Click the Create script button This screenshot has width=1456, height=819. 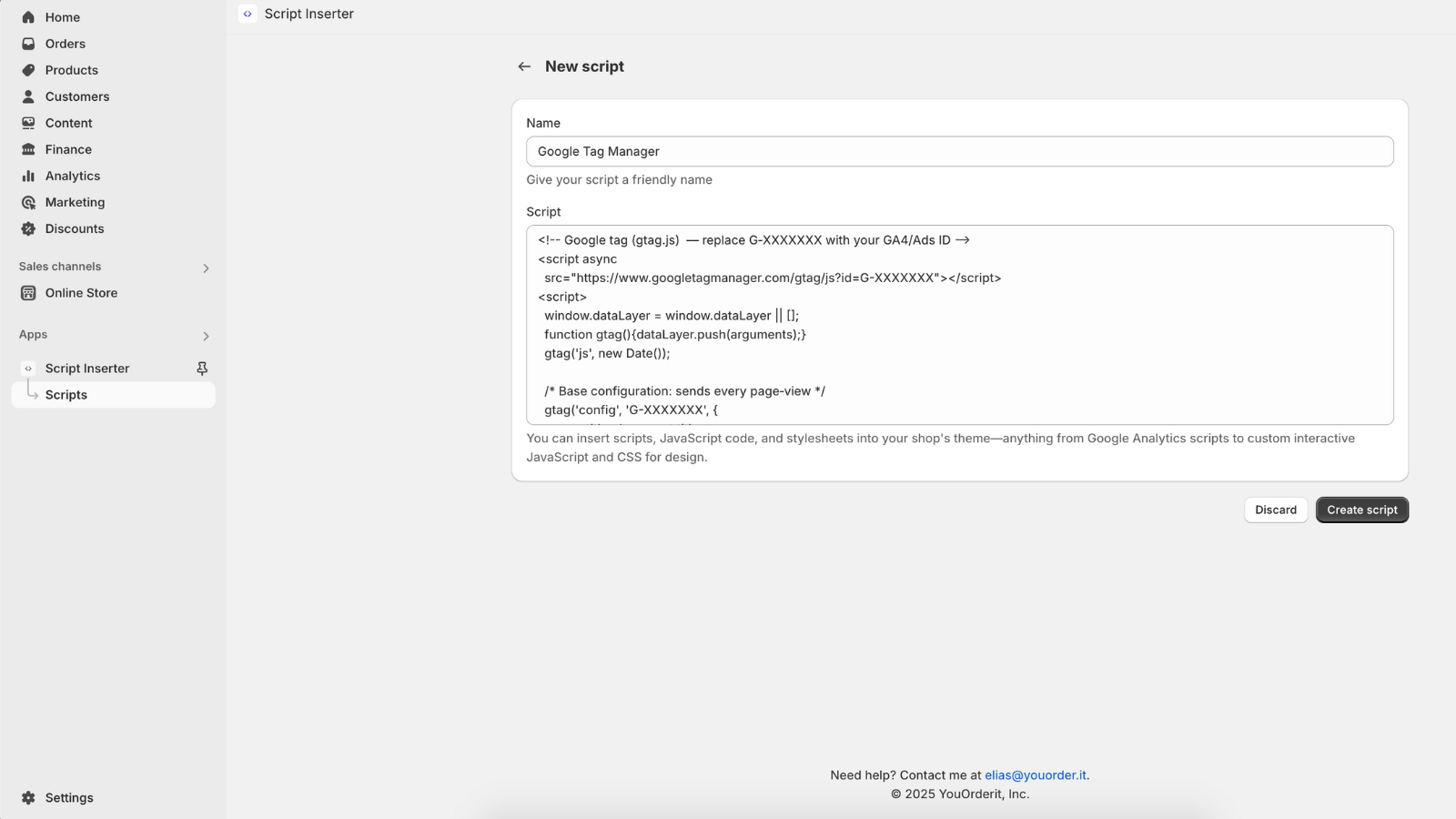(1361, 510)
